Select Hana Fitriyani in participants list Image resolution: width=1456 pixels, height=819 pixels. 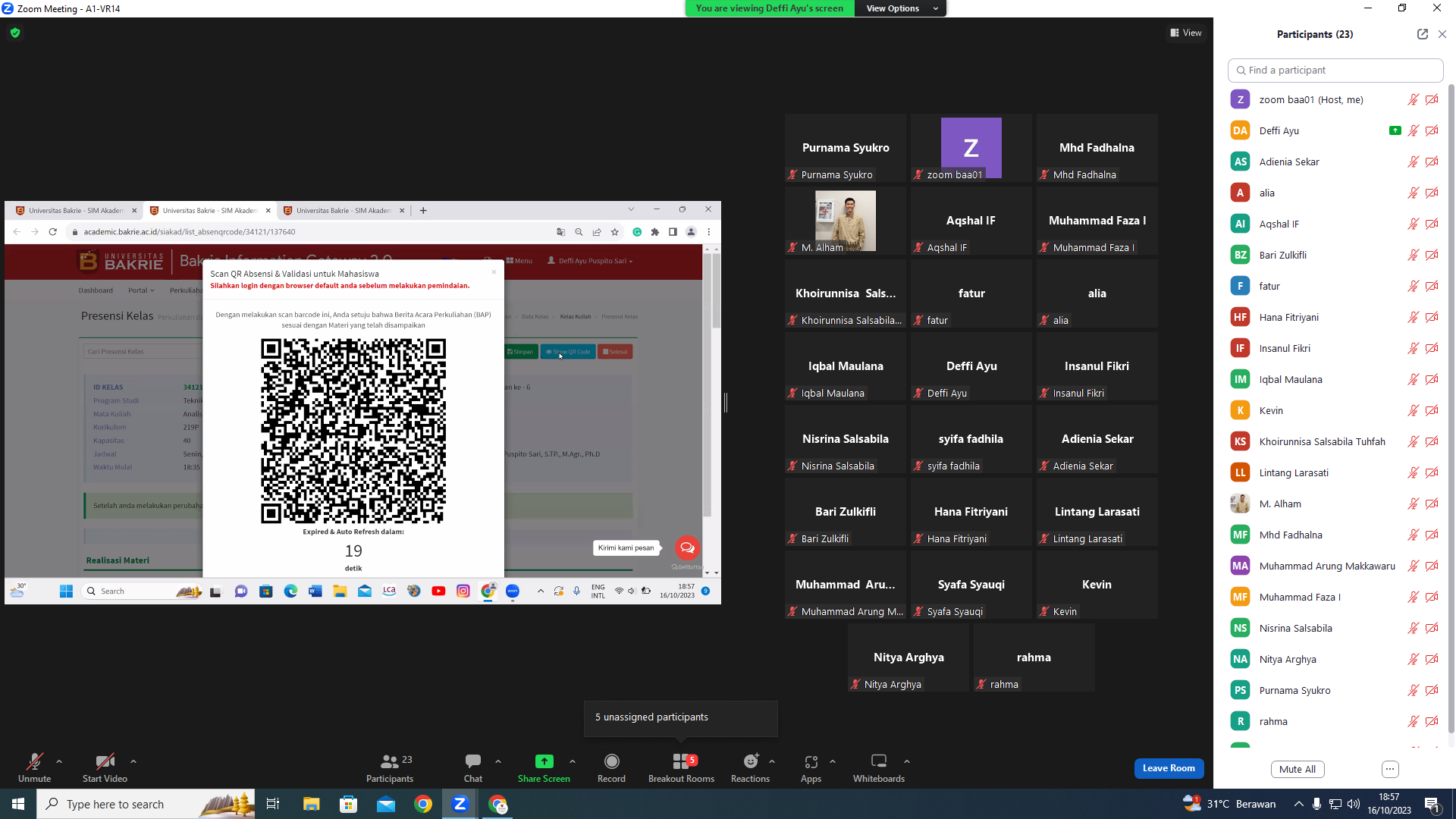1335,317
